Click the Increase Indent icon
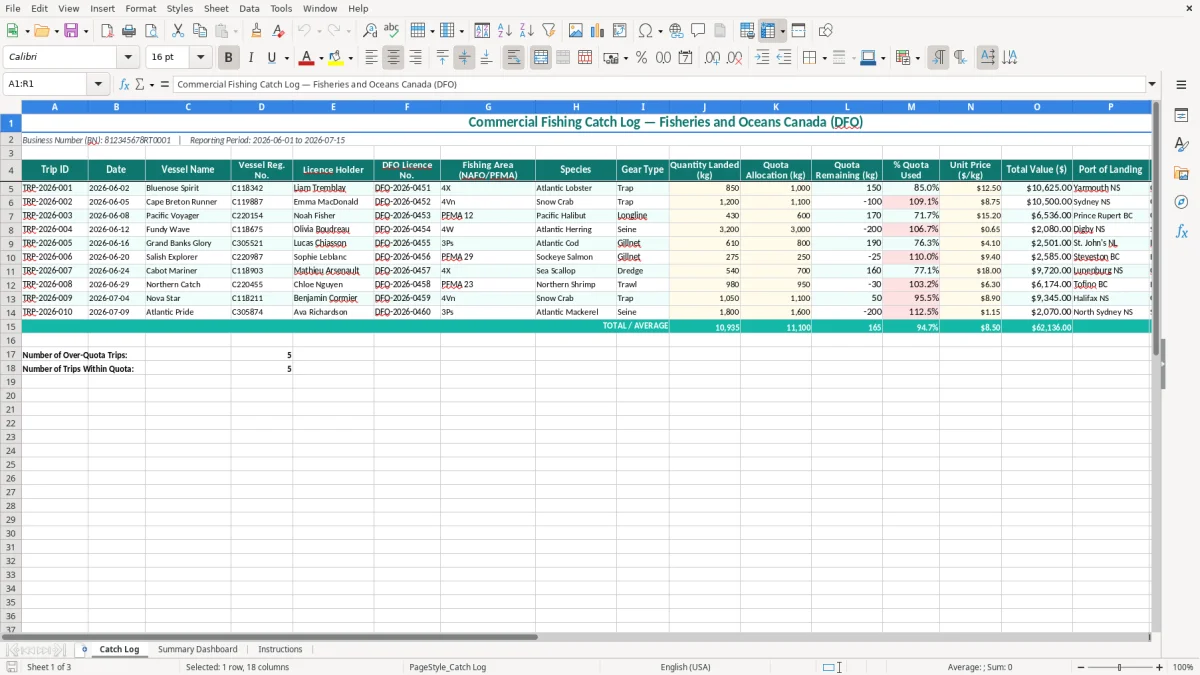The height and width of the screenshot is (675, 1200). pyautogui.click(x=762, y=58)
